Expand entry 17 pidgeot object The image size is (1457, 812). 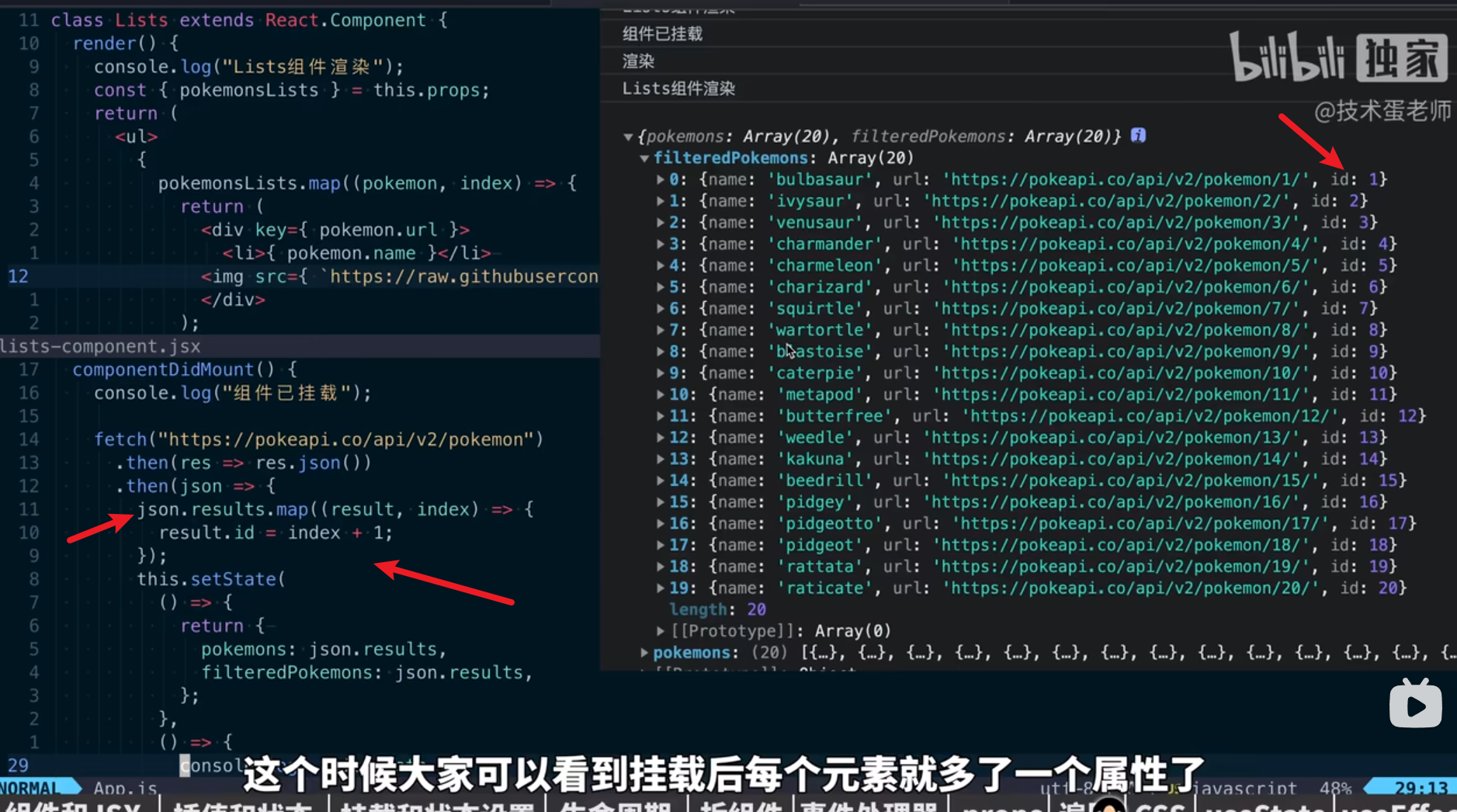pyautogui.click(x=661, y=546)
